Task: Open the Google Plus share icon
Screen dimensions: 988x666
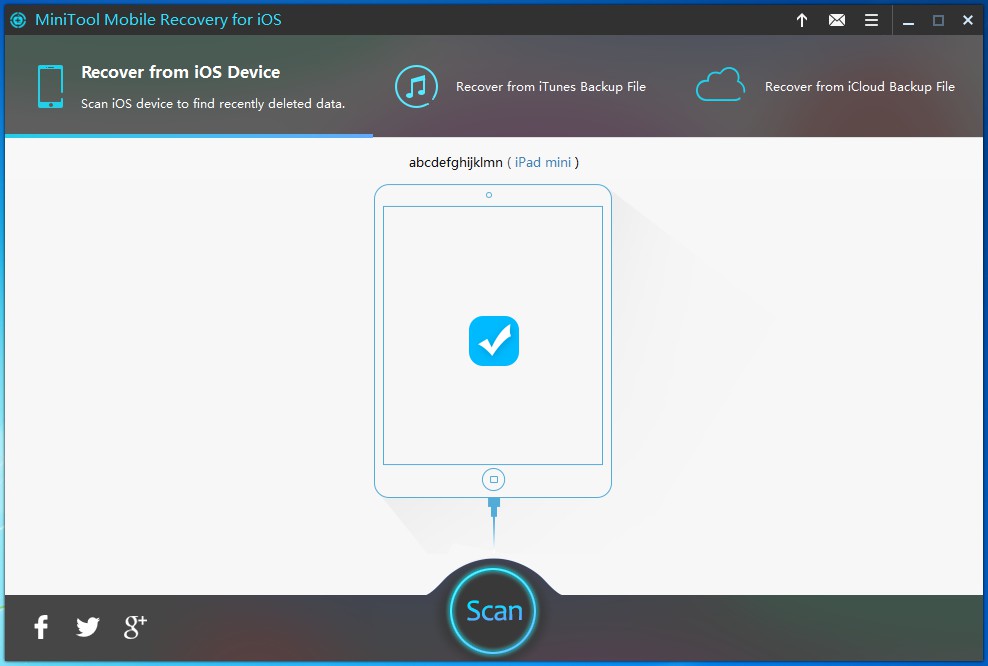Action: 135,627
